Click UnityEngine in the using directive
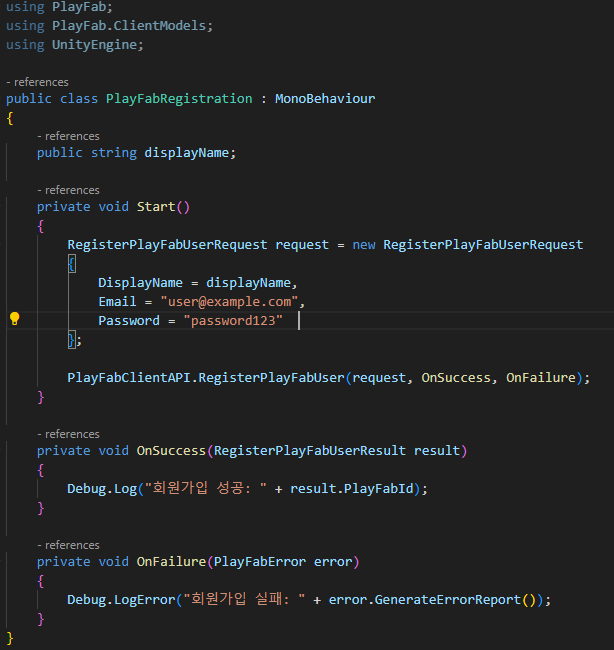614x650 pixels. 95,45
